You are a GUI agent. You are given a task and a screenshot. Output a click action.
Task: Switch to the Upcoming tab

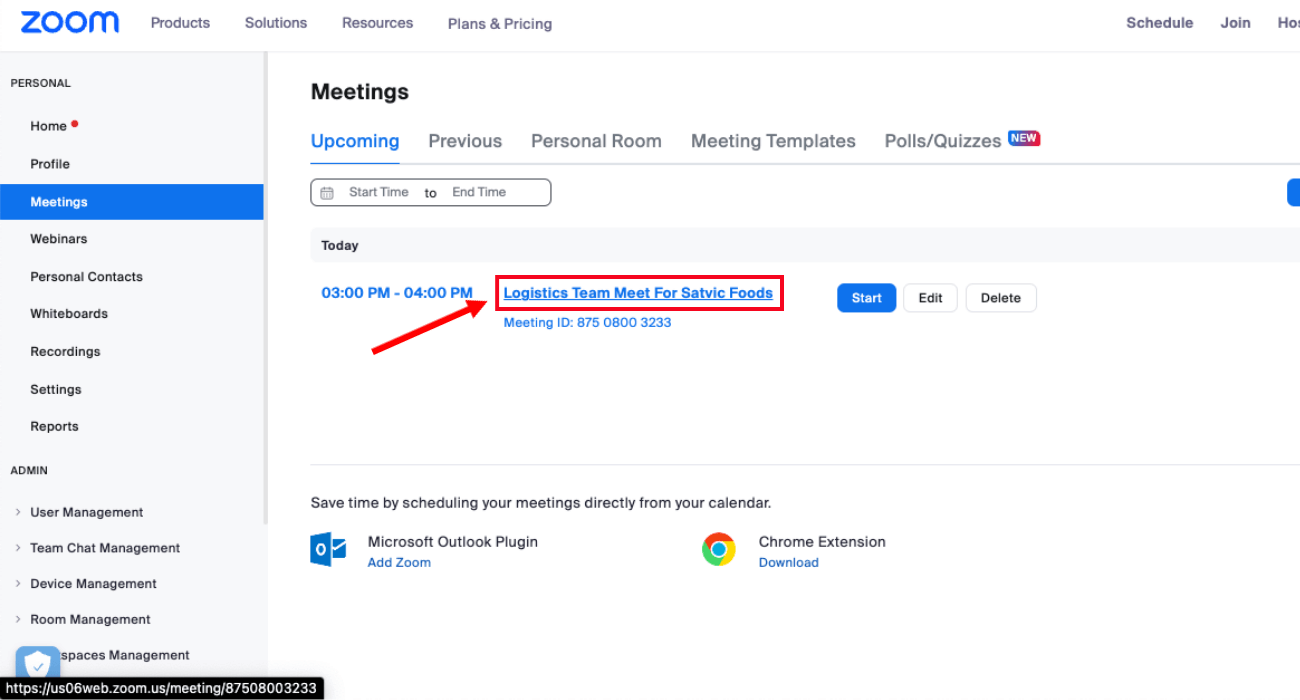point(355,141)
